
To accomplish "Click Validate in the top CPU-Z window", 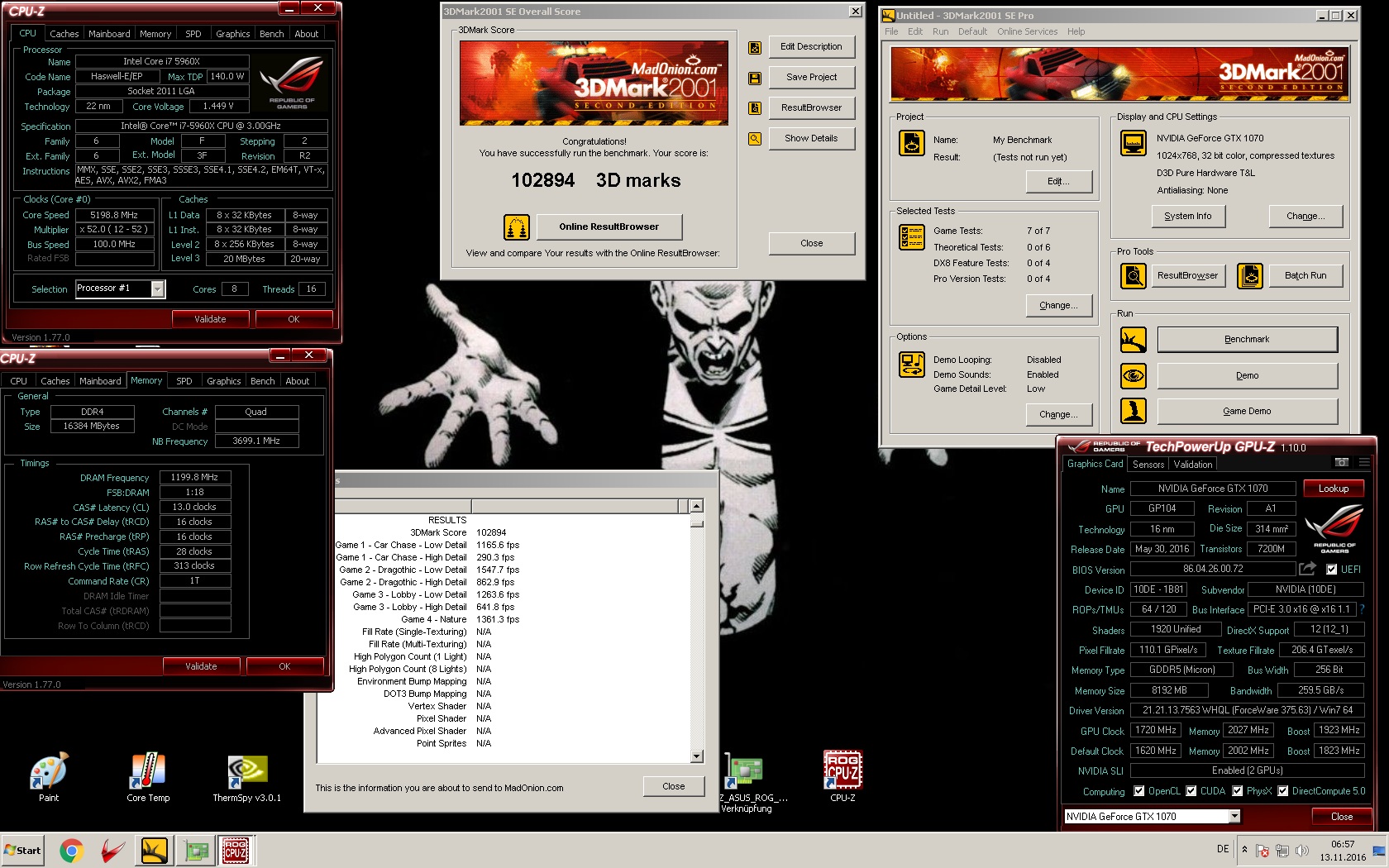I will 210,319.
